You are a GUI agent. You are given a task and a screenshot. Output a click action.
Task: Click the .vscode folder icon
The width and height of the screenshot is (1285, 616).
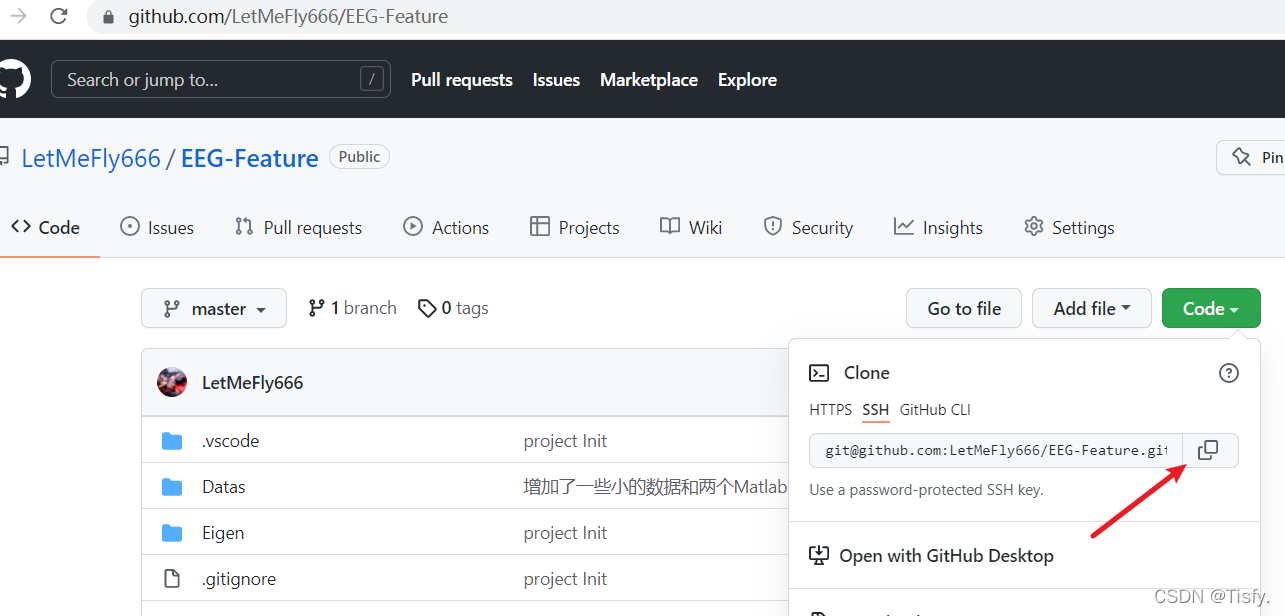pos(172,441)
